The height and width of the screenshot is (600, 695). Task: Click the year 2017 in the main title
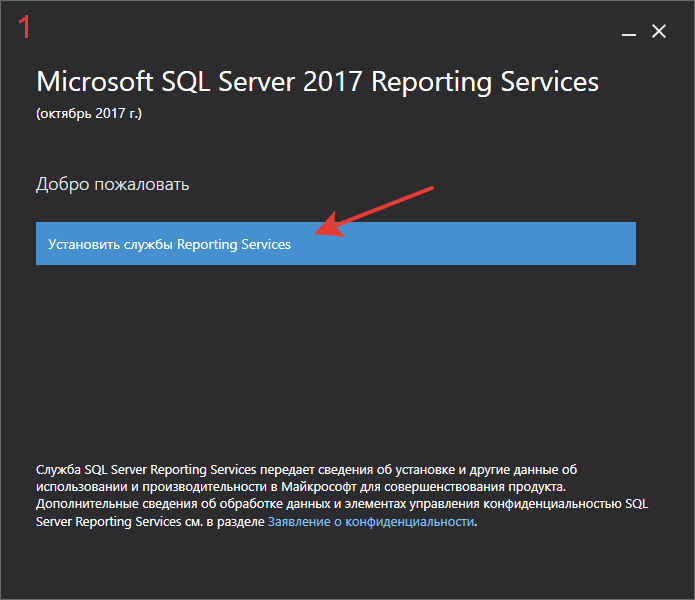click(332, 82)
